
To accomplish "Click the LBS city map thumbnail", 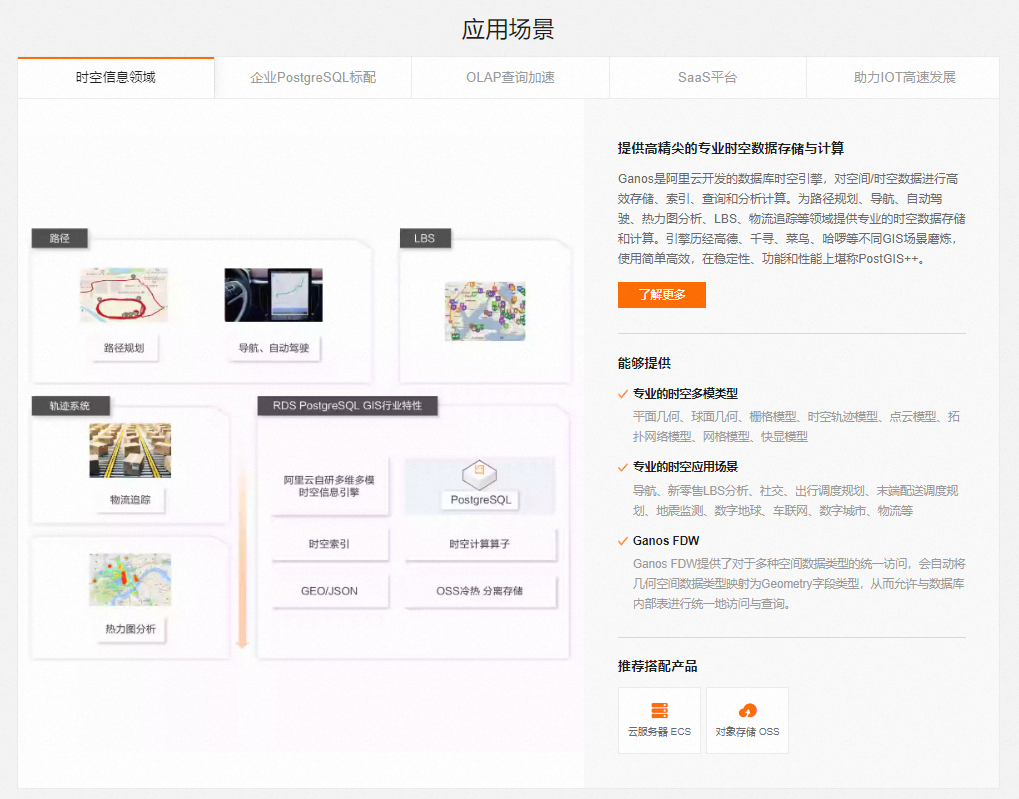I will (x=485, y=311).
